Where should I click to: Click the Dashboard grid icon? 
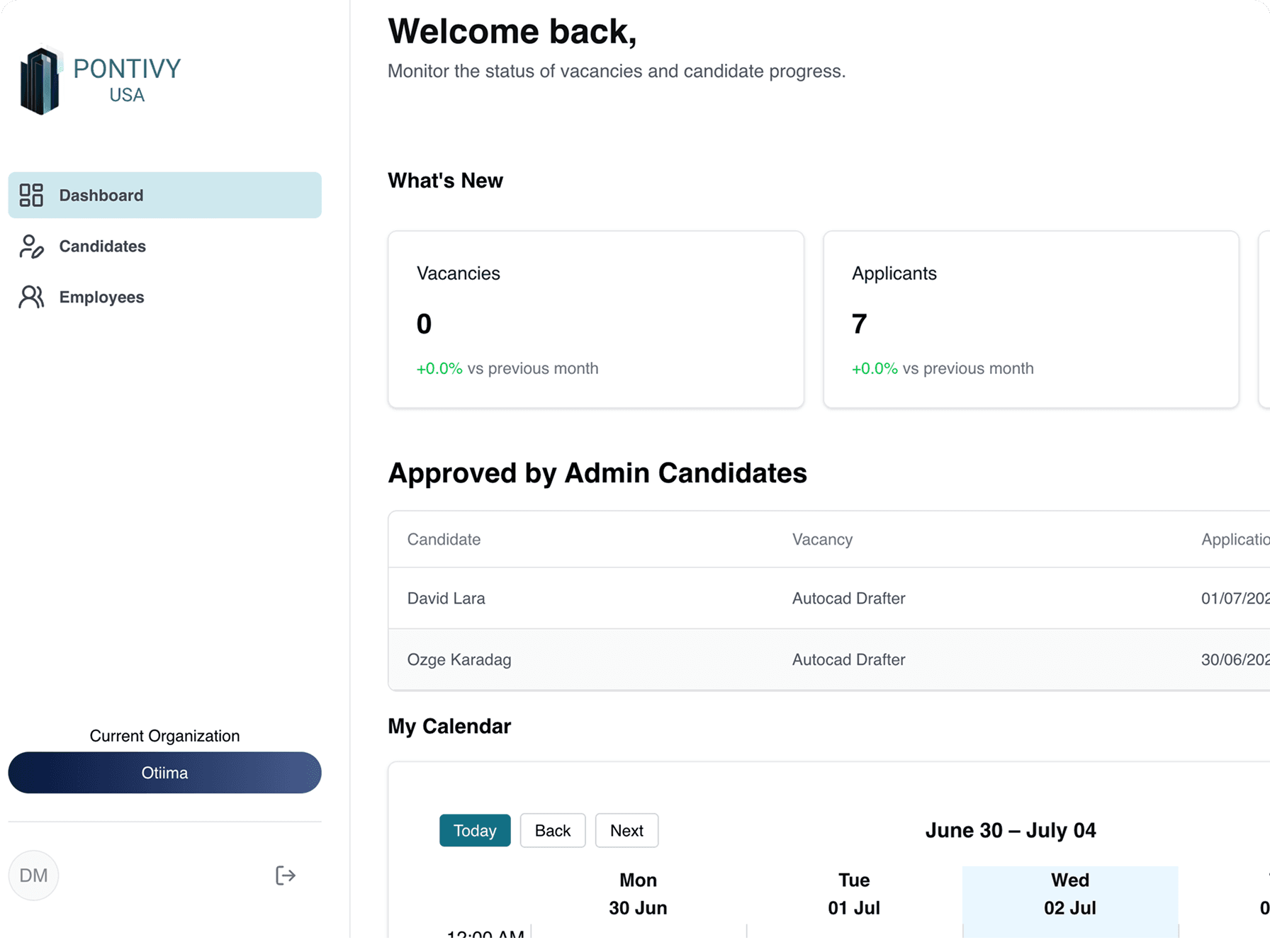pos(31,195)
